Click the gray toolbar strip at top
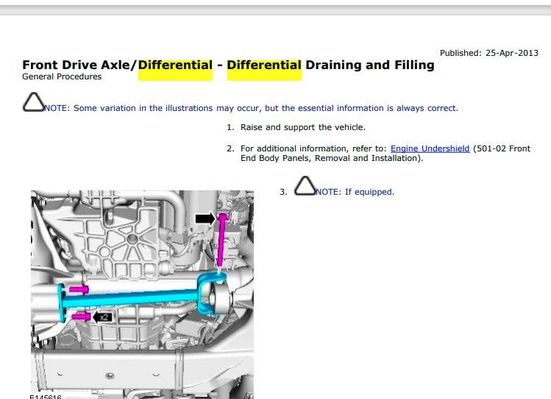The width and height of the screenshot is (551, 399). tap(276, 10)
